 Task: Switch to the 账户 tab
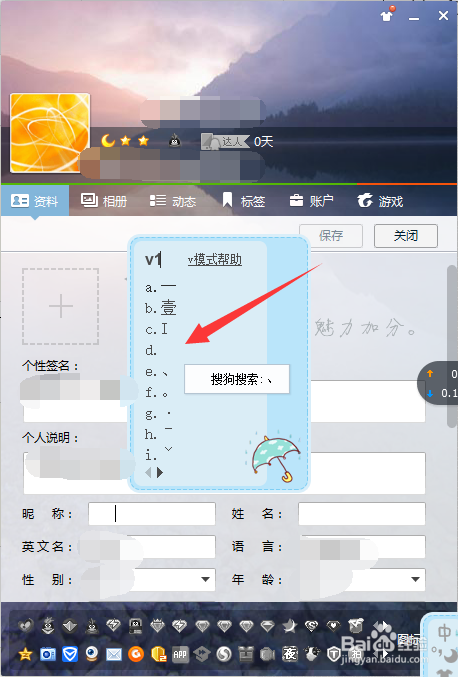pos(311,201)
